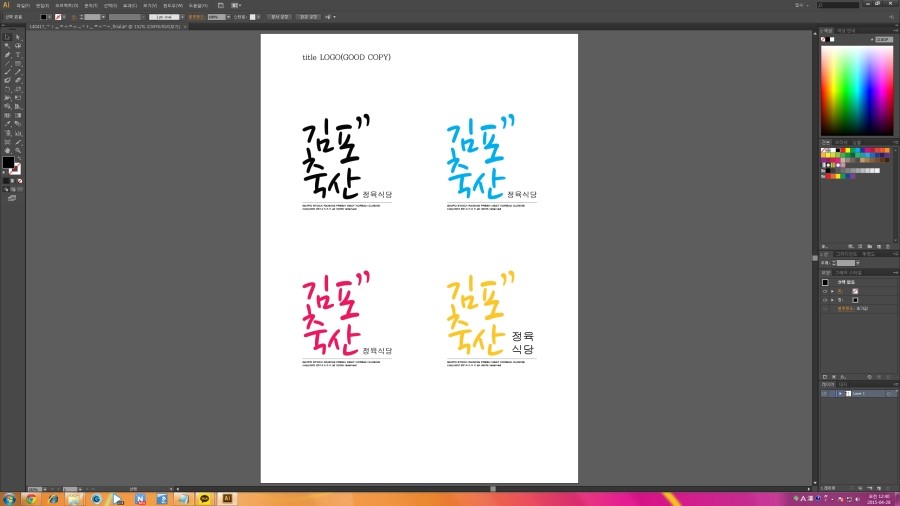Select the Direct Selection tool
This screenshot has width=900, height=506.
tap(18, 37)
